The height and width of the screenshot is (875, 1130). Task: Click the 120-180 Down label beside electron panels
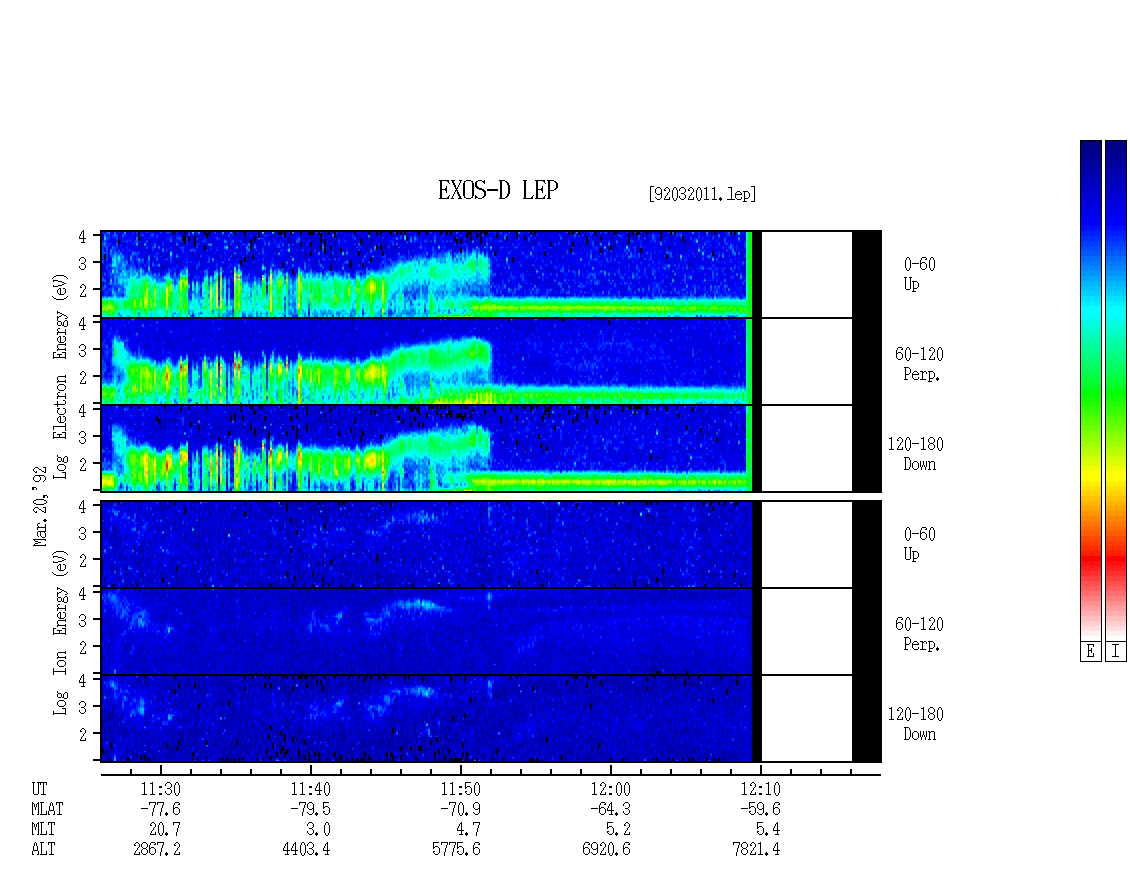tap(915, 454)
